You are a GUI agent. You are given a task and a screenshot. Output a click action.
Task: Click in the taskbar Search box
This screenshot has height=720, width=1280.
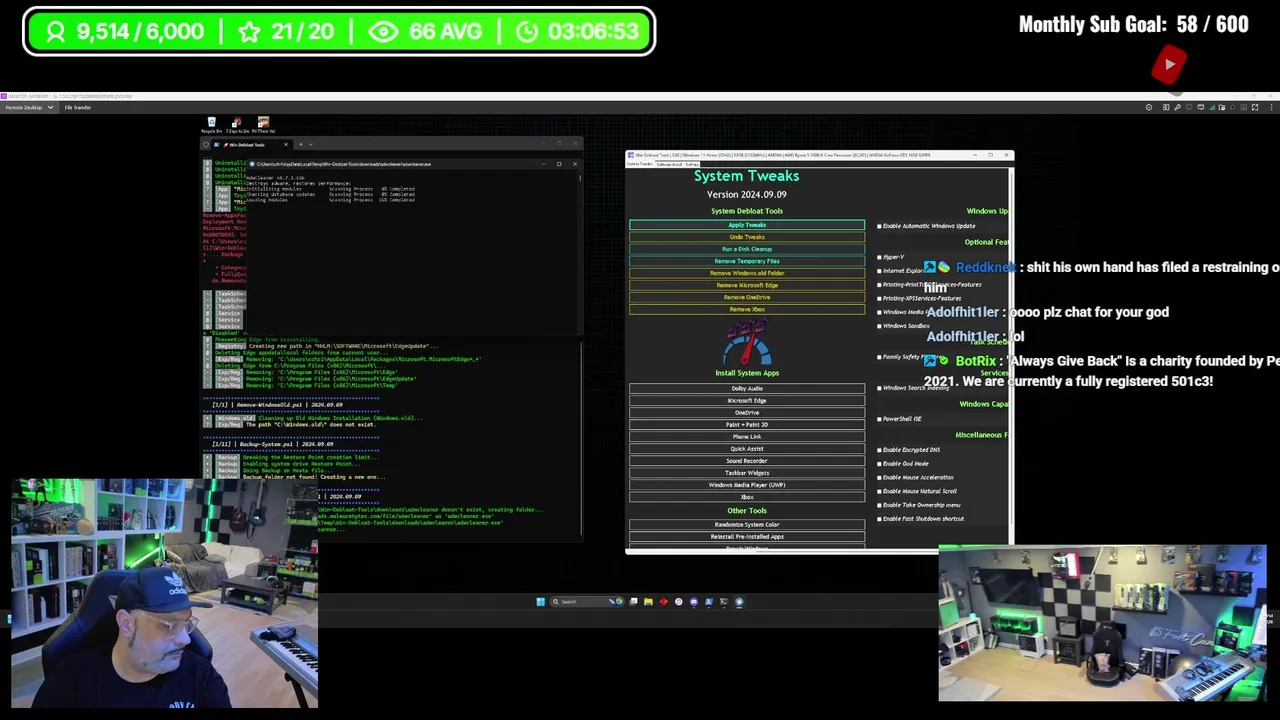[586, 602]
